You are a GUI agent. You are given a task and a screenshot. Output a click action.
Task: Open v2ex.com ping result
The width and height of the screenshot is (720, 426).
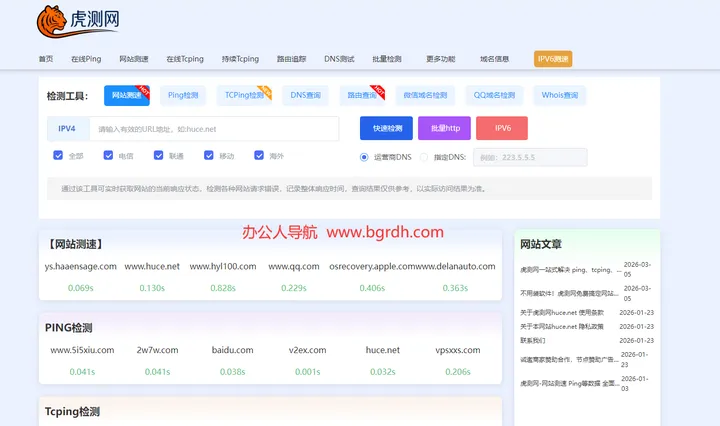[x=308, y=350]
